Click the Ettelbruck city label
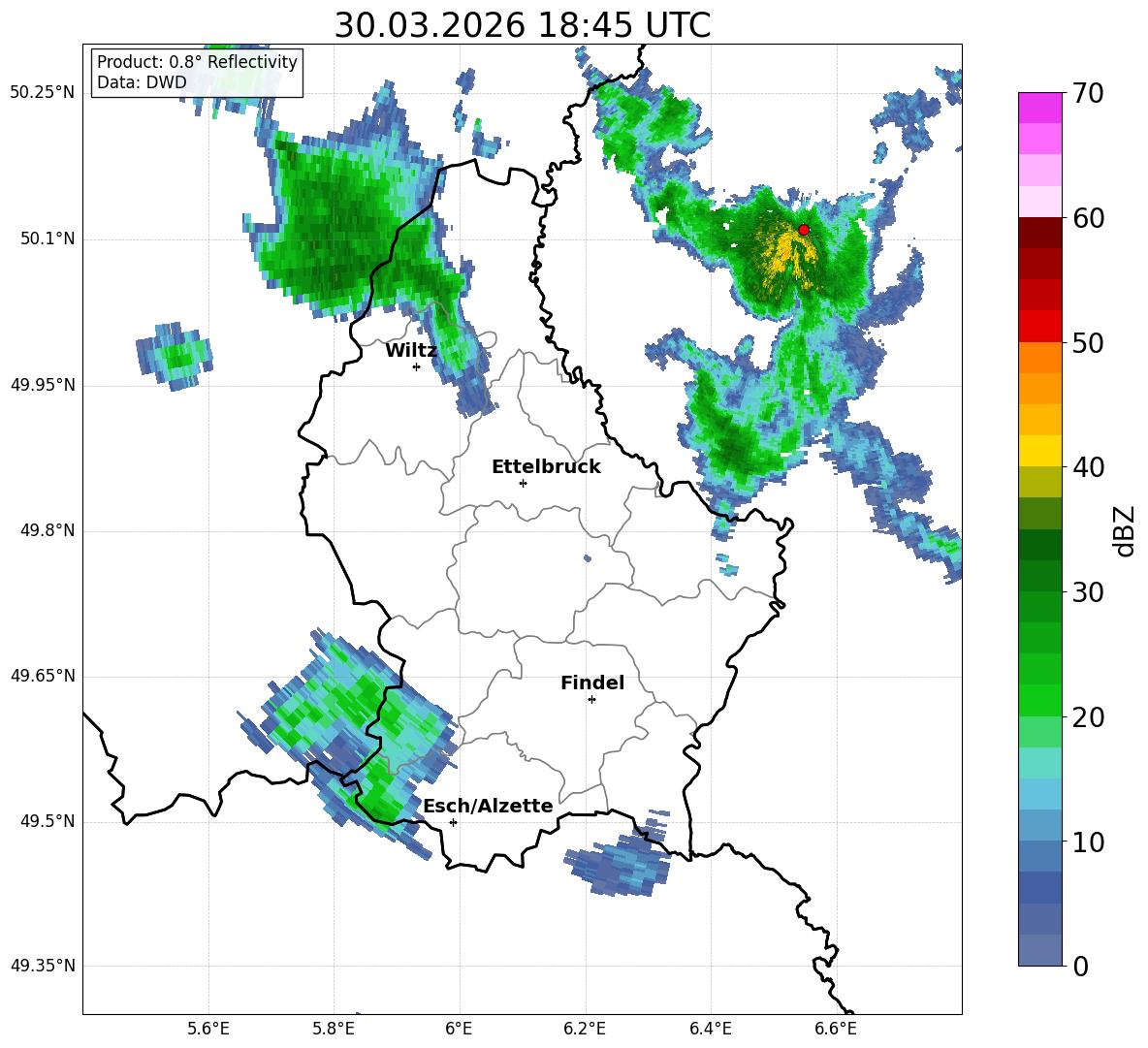This screenshot has width=1148, height=1048. click(546, 467)
